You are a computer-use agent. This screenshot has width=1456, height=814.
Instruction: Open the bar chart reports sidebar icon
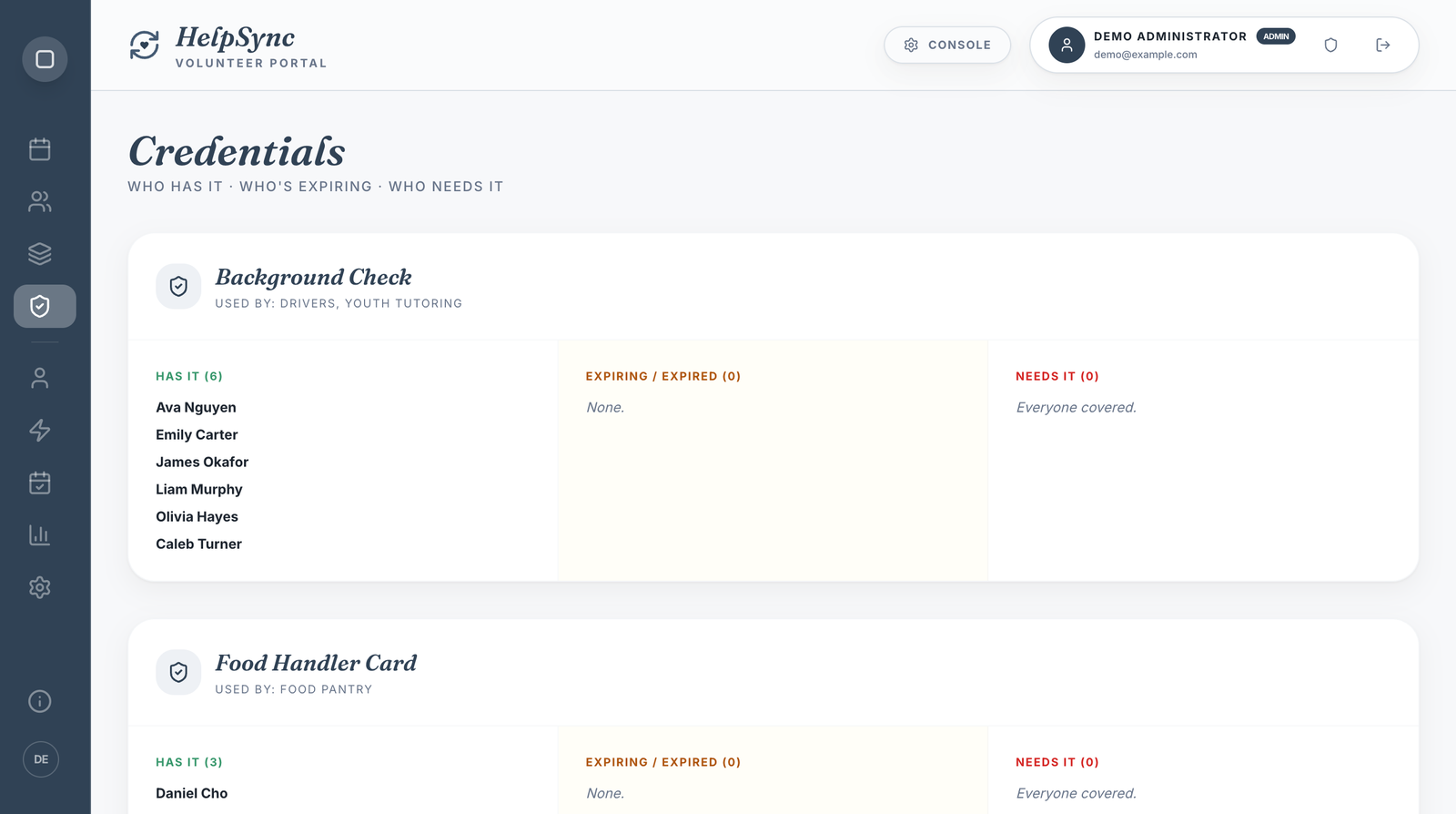click(40, 535)
